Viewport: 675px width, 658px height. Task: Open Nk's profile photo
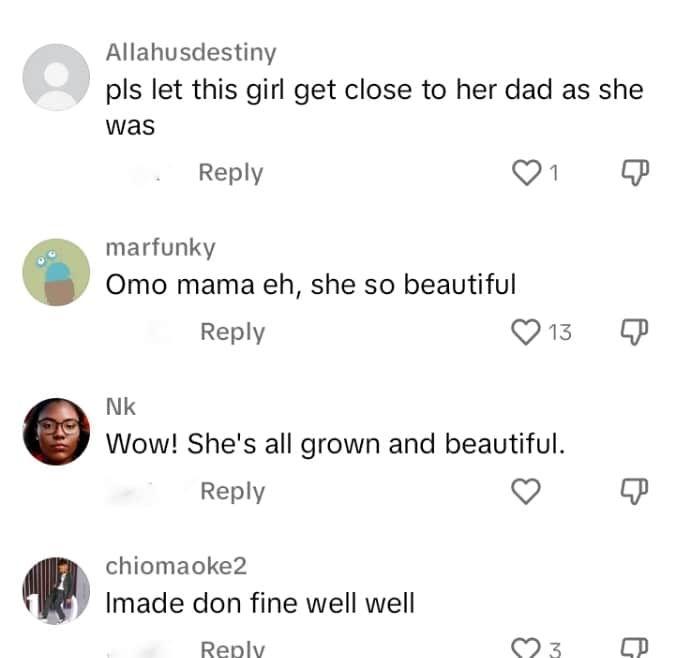(x=56, y=431)
